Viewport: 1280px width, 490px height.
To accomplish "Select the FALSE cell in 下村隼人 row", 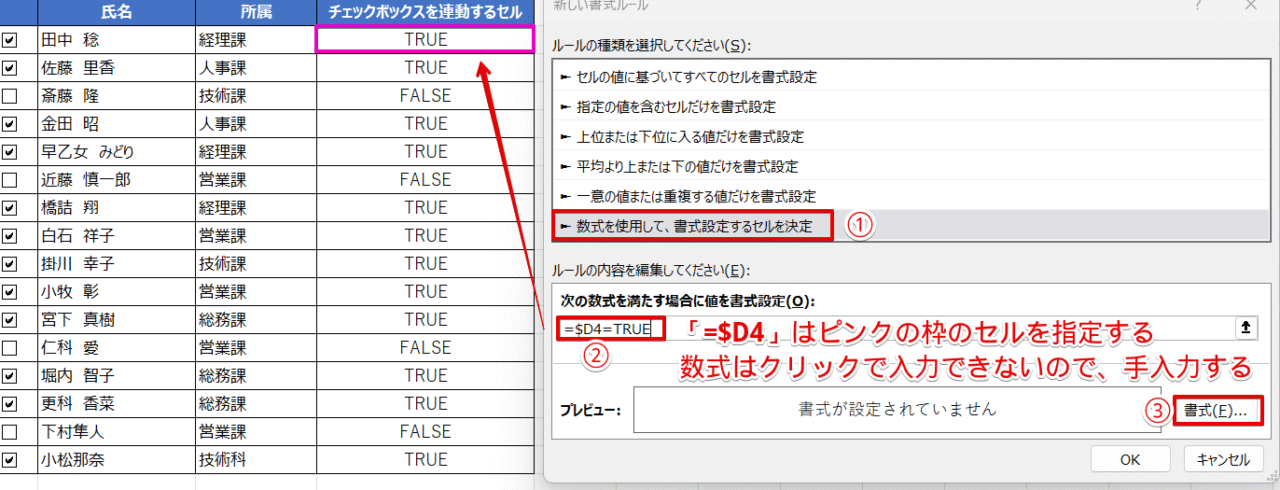I will pyautogui.click(x=425, y=433).
